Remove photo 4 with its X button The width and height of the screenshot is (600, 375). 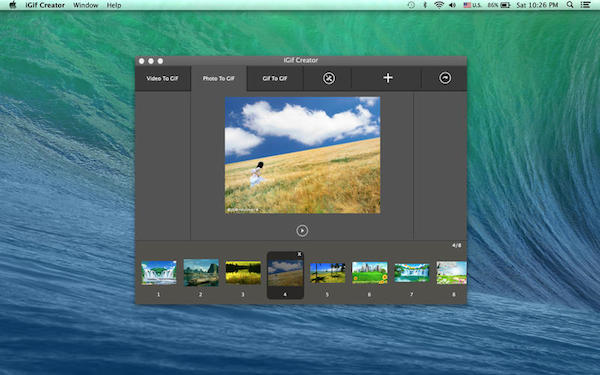point(299,254)
